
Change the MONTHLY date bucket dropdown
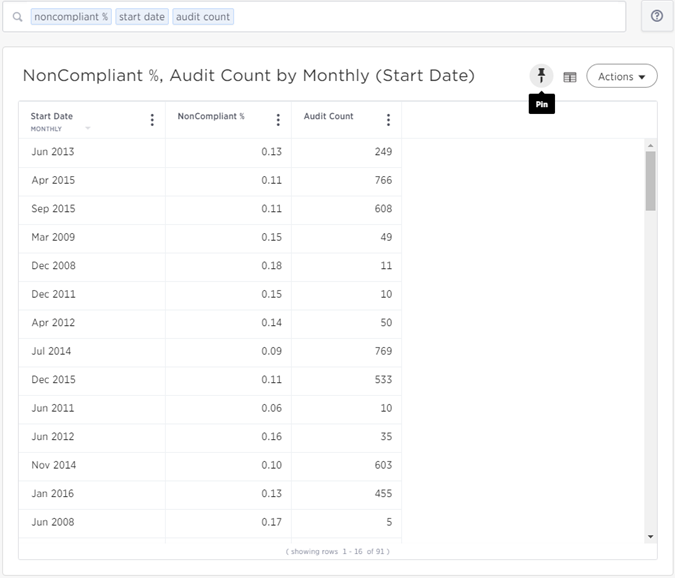point(60,129)
